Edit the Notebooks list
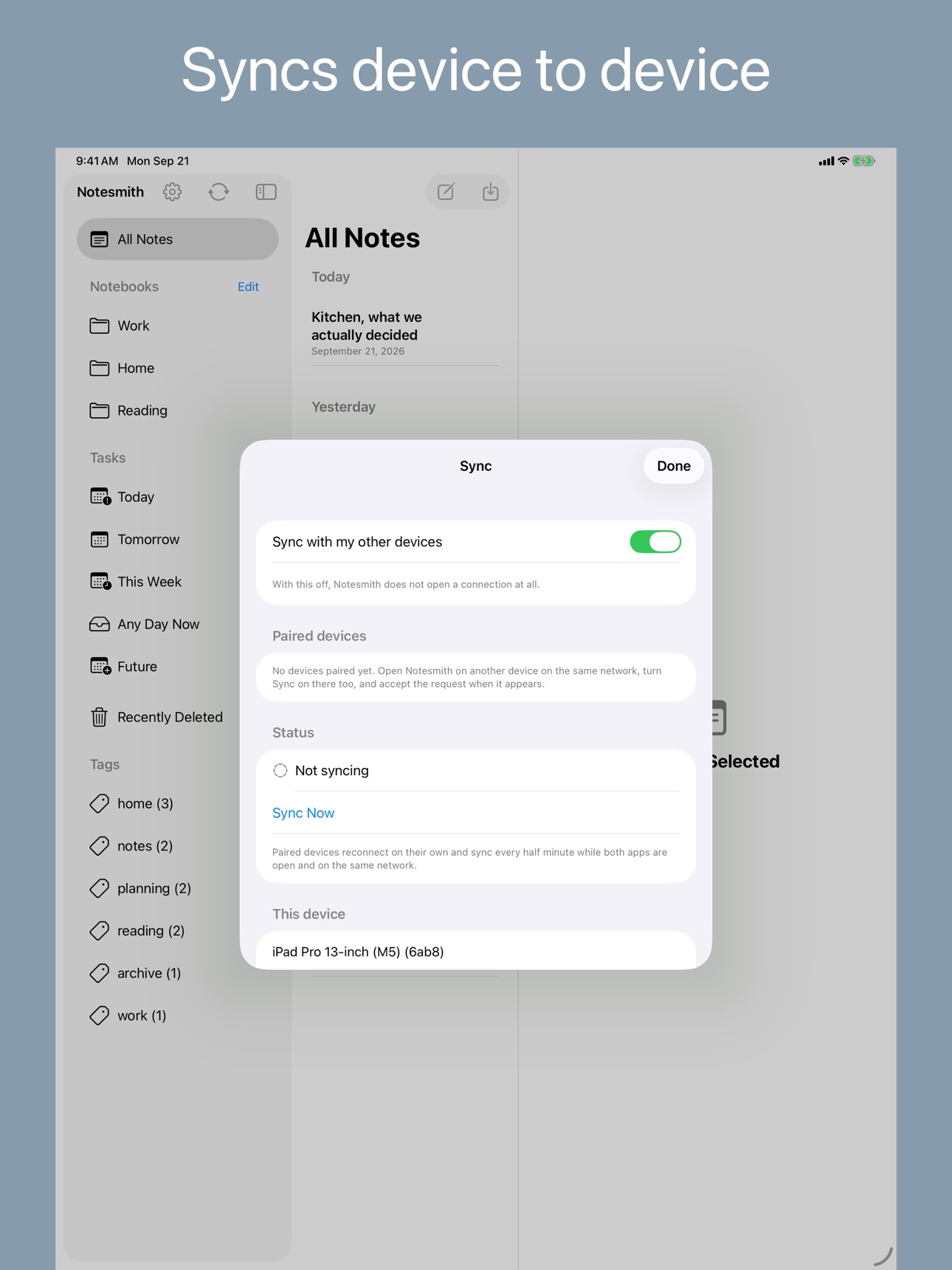This screenshot has width=952, height=1270. click(x=248, y=286)
